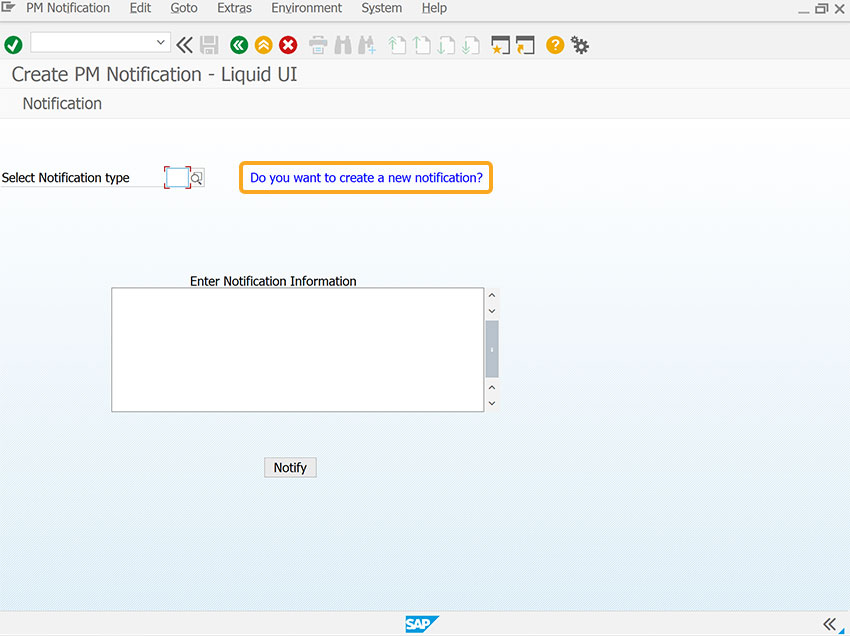This screenshot has height=636, width=850.
Task: Open the Extras menu
Action: (234, 8)
